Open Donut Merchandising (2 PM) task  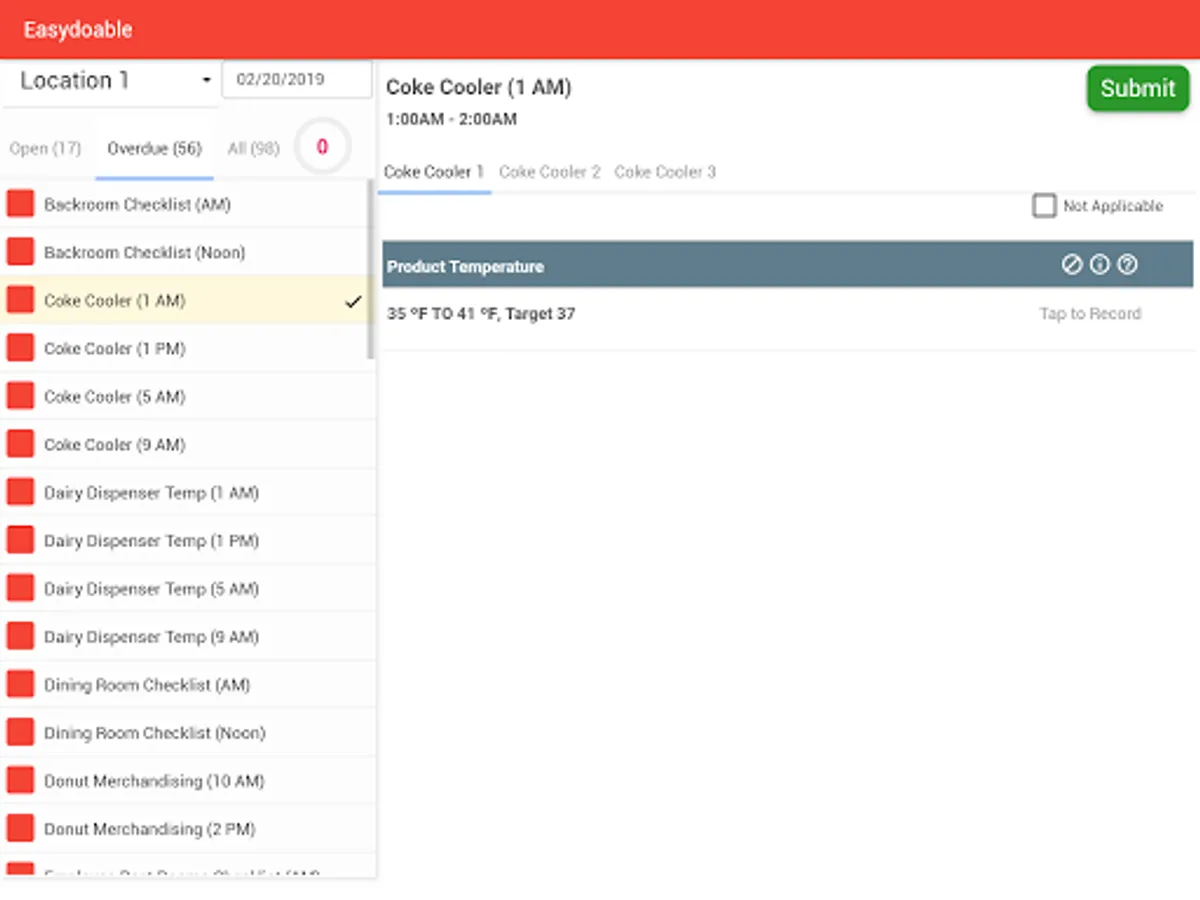tap(188, 828)
